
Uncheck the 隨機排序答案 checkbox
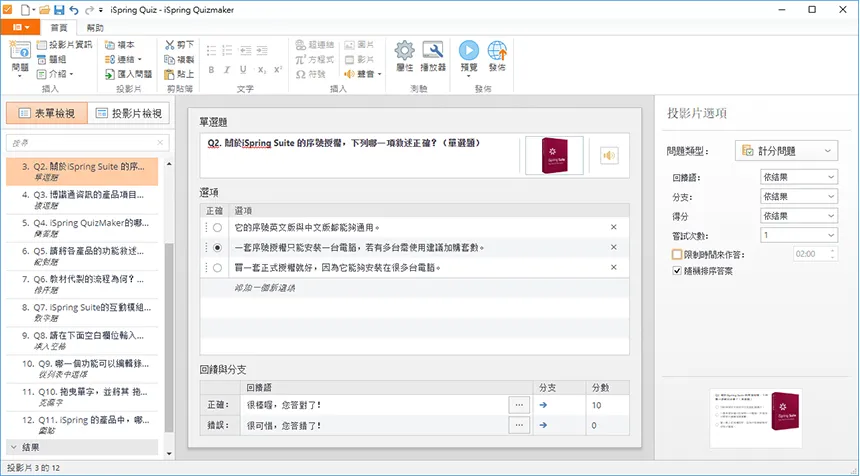tap(677, 271)
